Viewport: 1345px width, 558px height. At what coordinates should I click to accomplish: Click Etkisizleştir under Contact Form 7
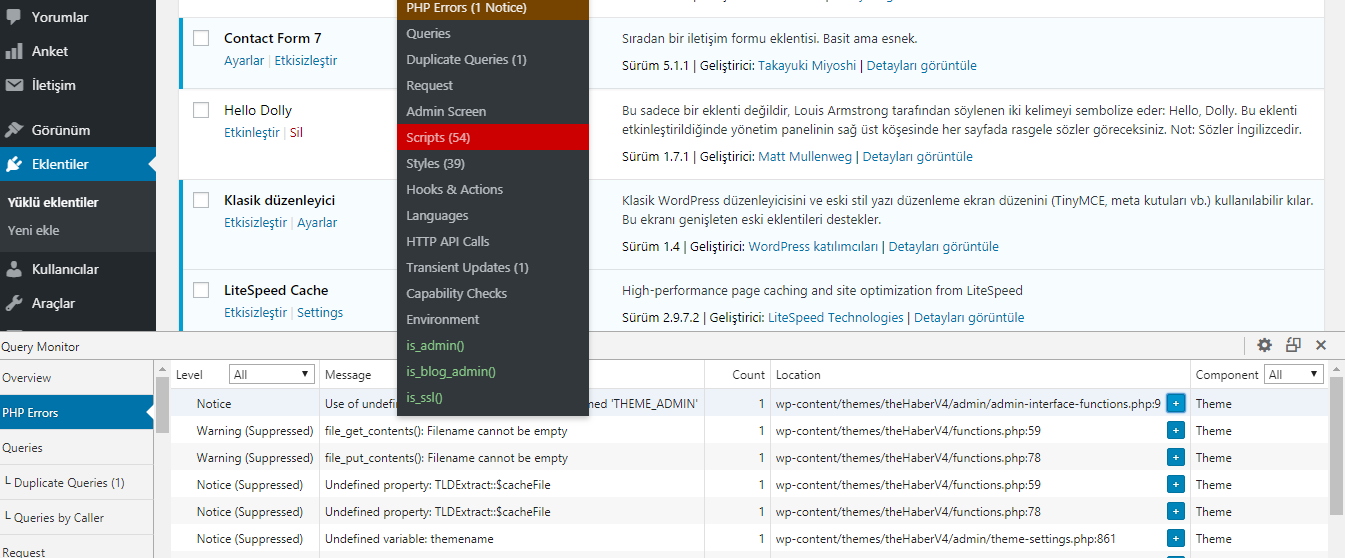pos(306,60)
